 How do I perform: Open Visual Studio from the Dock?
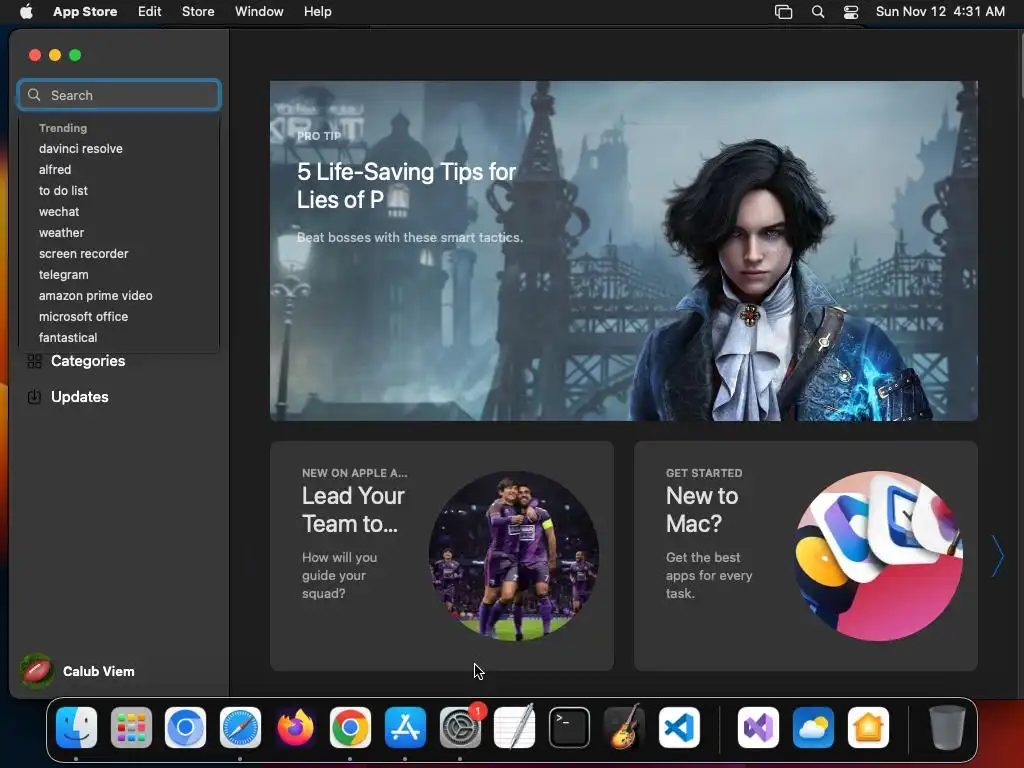(758, 727)
